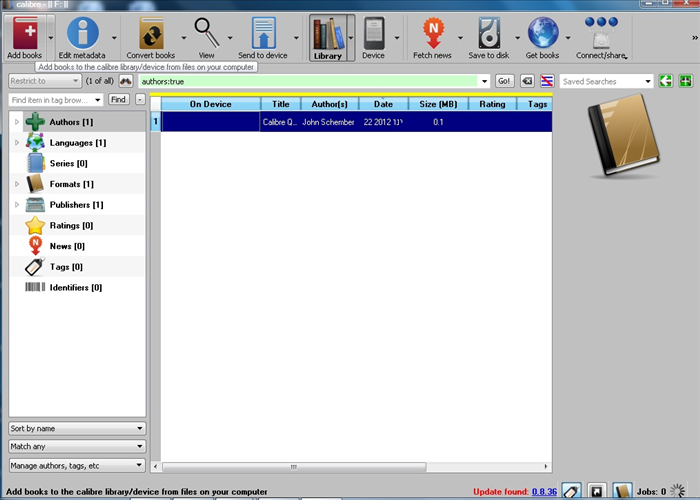
Task: Open Sort by name dropdown
Action: click(x=77, y=428)
